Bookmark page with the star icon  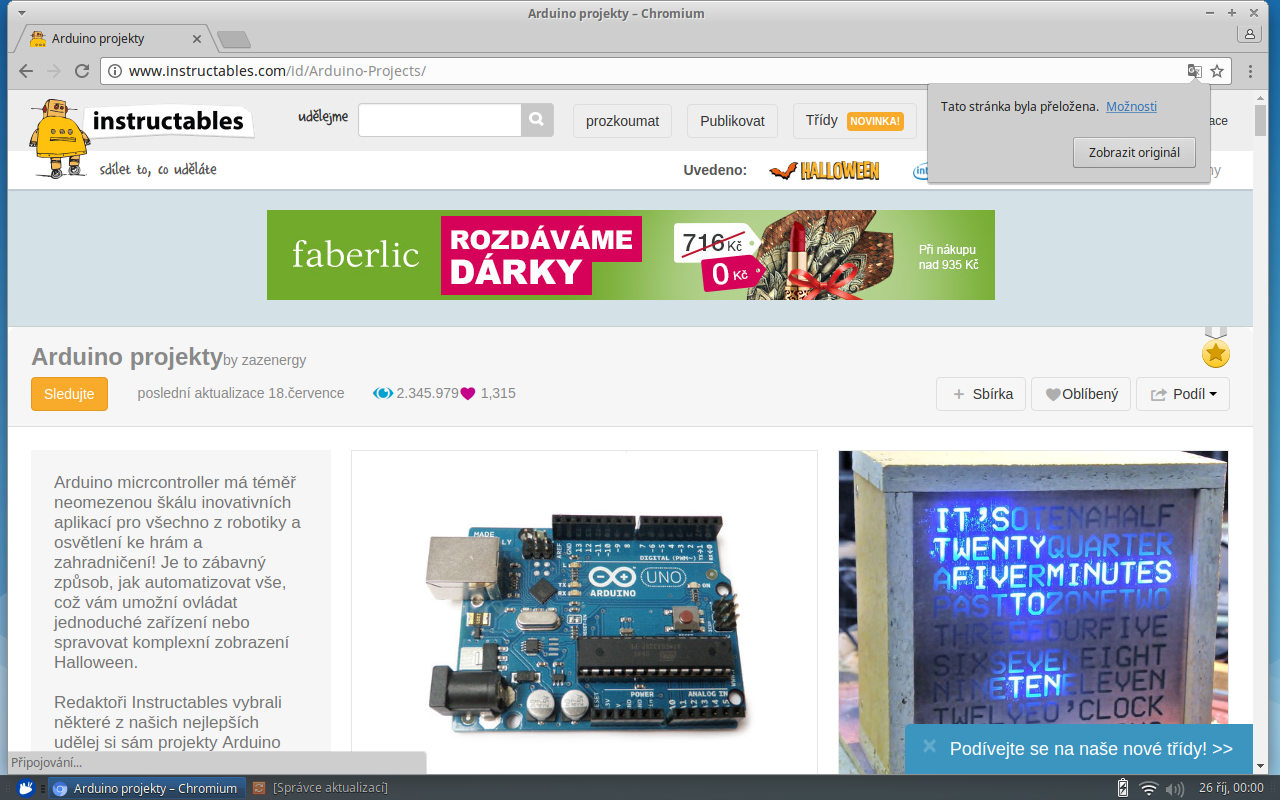point(1217,71)
